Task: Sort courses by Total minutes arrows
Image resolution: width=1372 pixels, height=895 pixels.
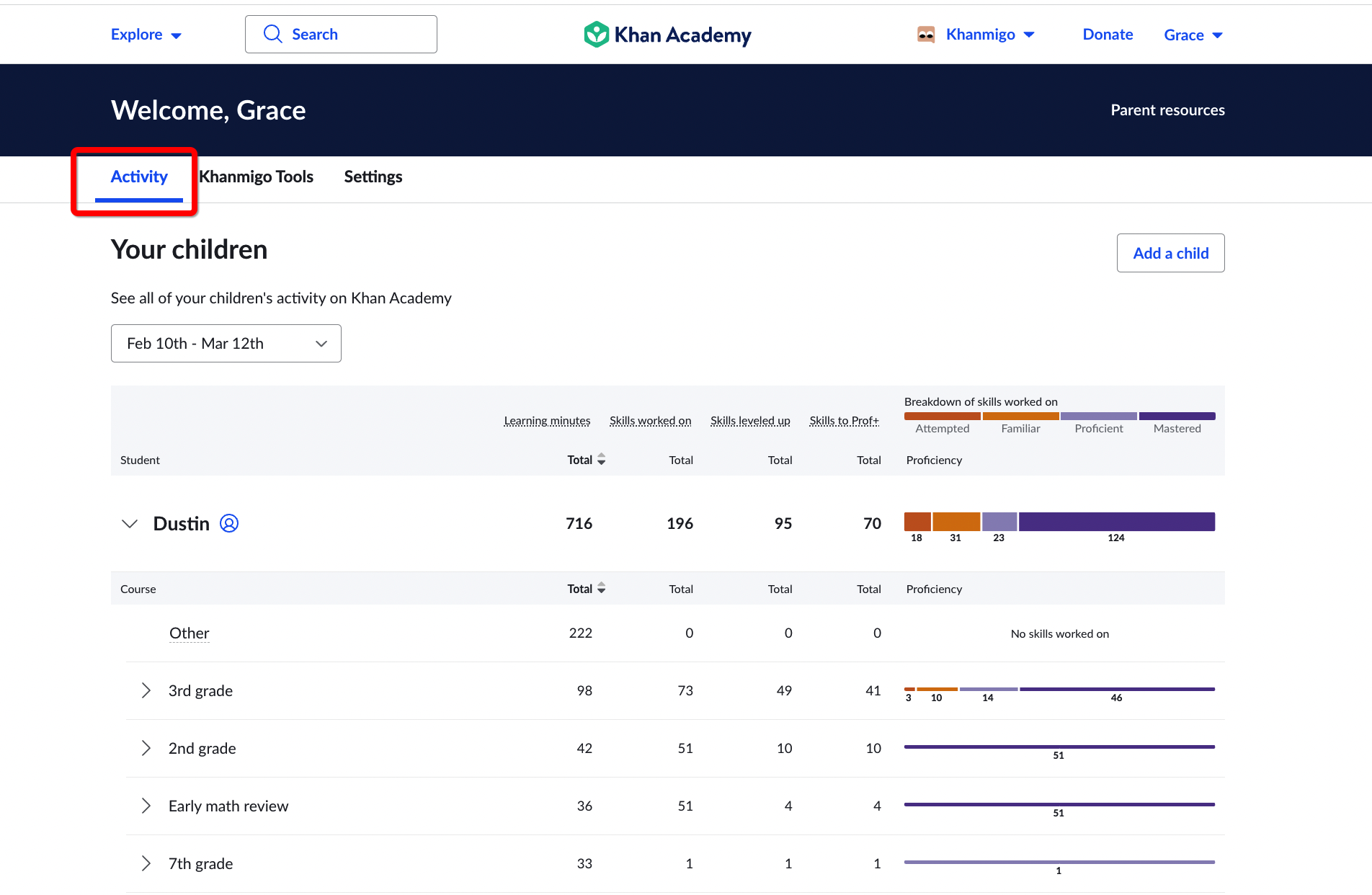Action: pos(602,589)
